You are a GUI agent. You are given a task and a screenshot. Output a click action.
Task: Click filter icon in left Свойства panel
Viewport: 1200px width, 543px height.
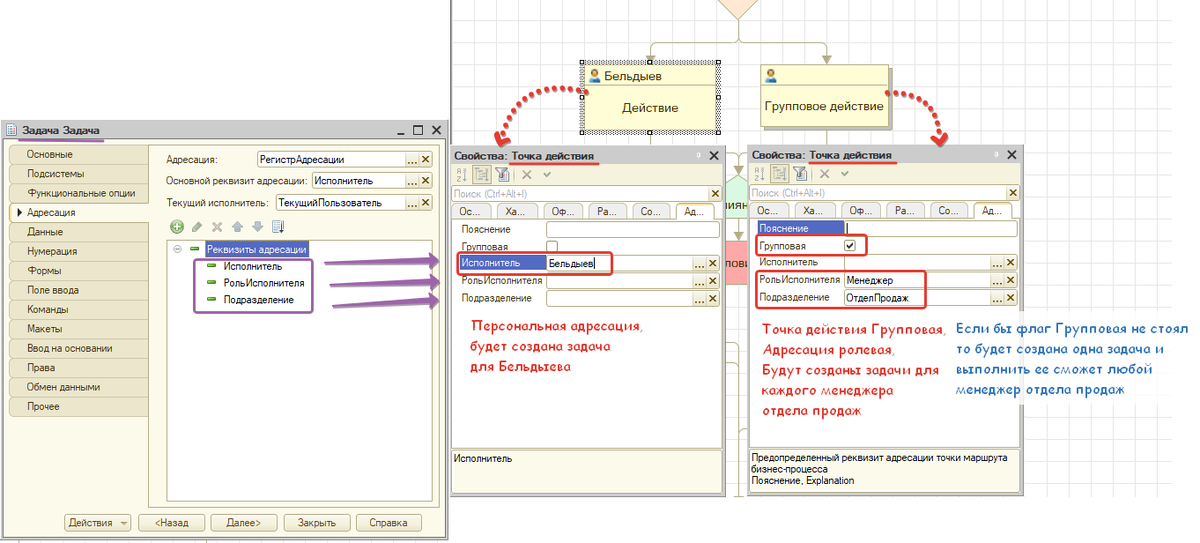click(x=501, y=173)
